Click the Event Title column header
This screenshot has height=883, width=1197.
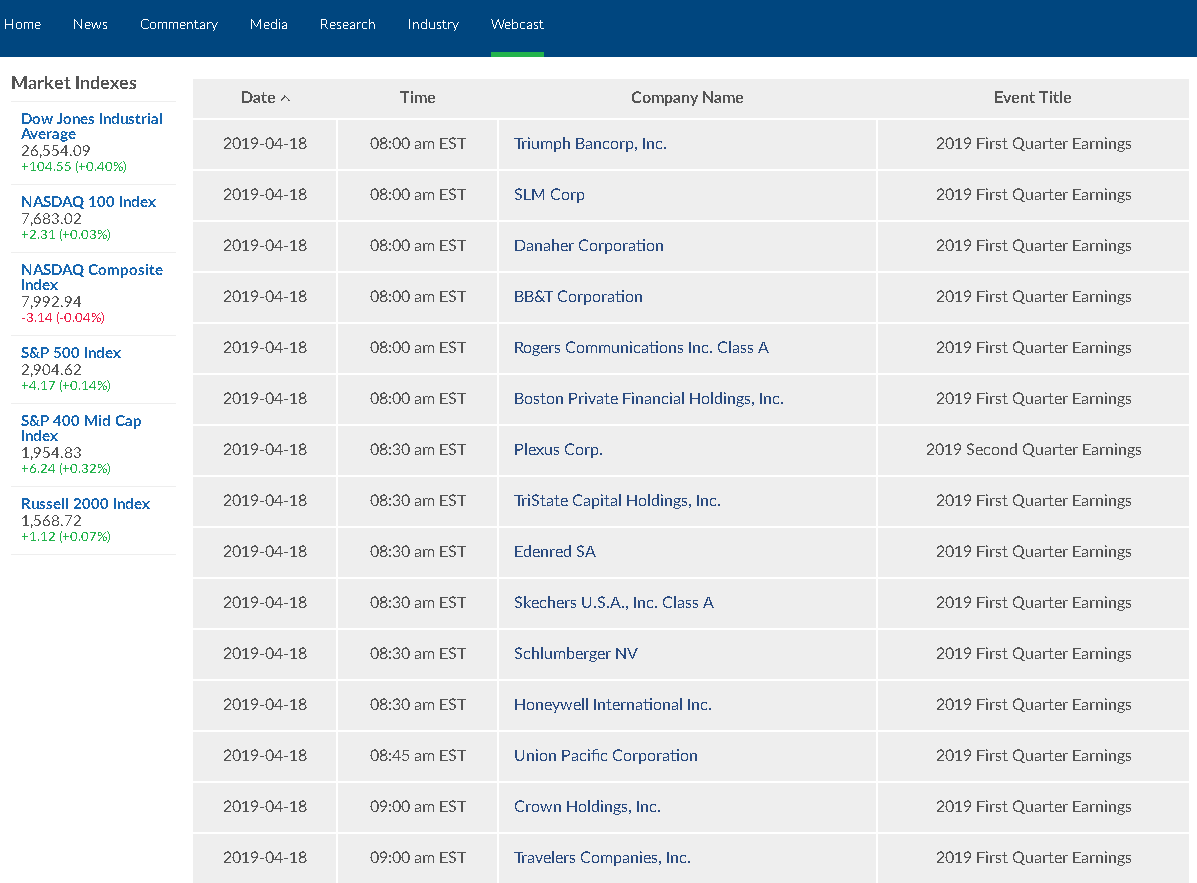click(1032, 98)
